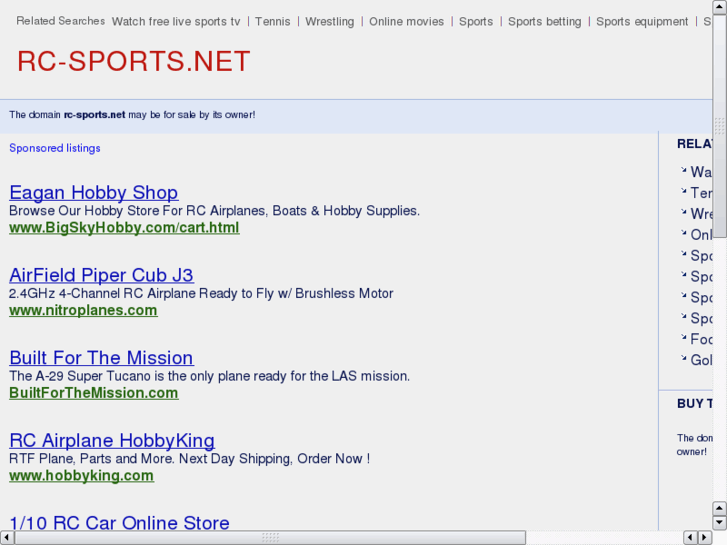
Task: Select Sports betting related search
Action: pos(545,22)
